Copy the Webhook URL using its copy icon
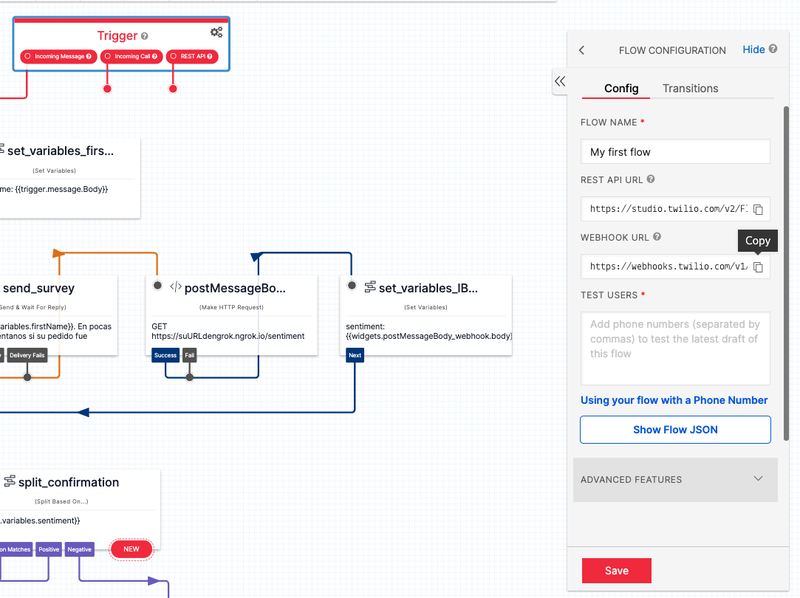Screen dimensions: 800x598 (x=758, y=266)
